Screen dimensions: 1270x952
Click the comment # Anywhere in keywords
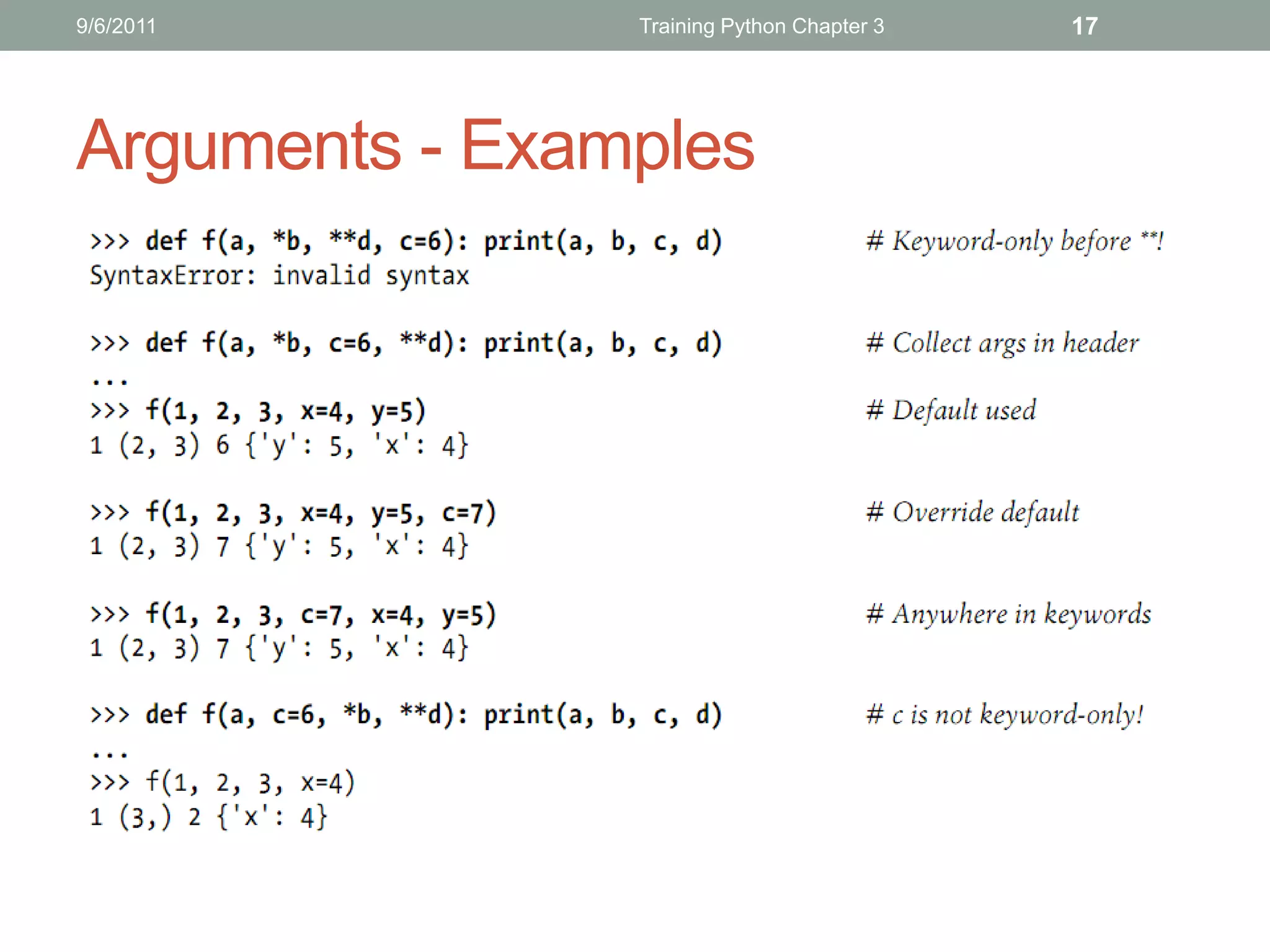click(1008, 614)
